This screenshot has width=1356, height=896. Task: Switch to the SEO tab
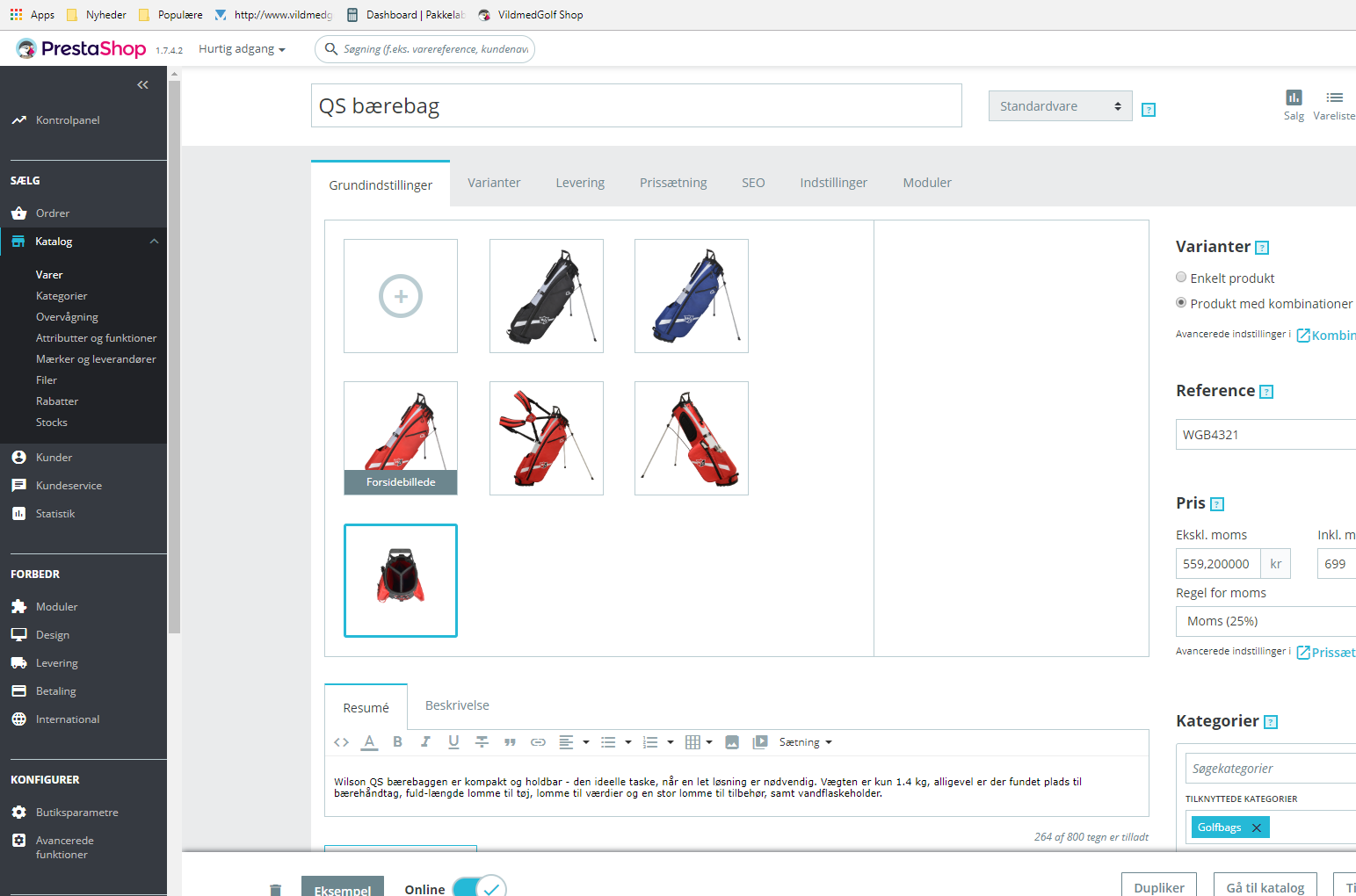(x=753, y=183)
